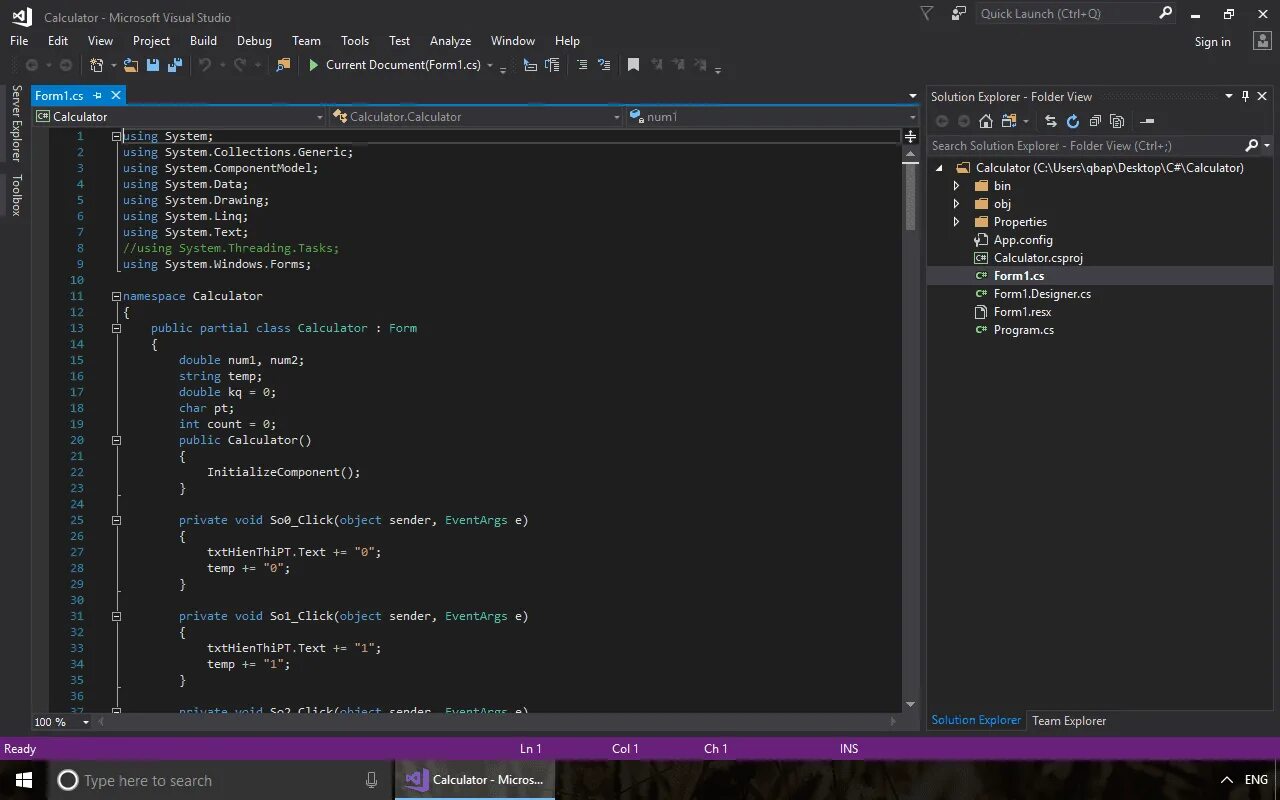Open the Debug menu
Screen dimensions: 1280x800
254,41
